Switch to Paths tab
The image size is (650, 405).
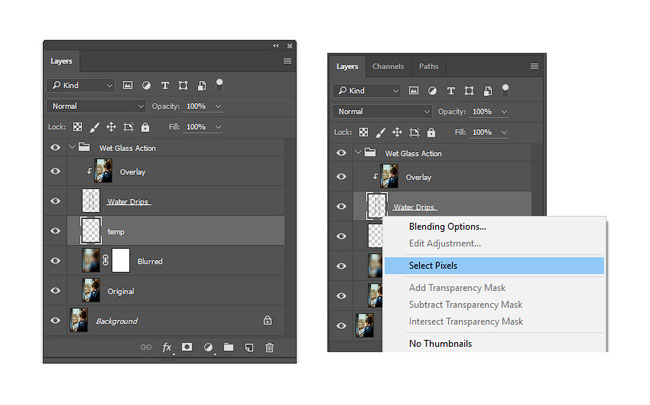(x=429, y=66)
